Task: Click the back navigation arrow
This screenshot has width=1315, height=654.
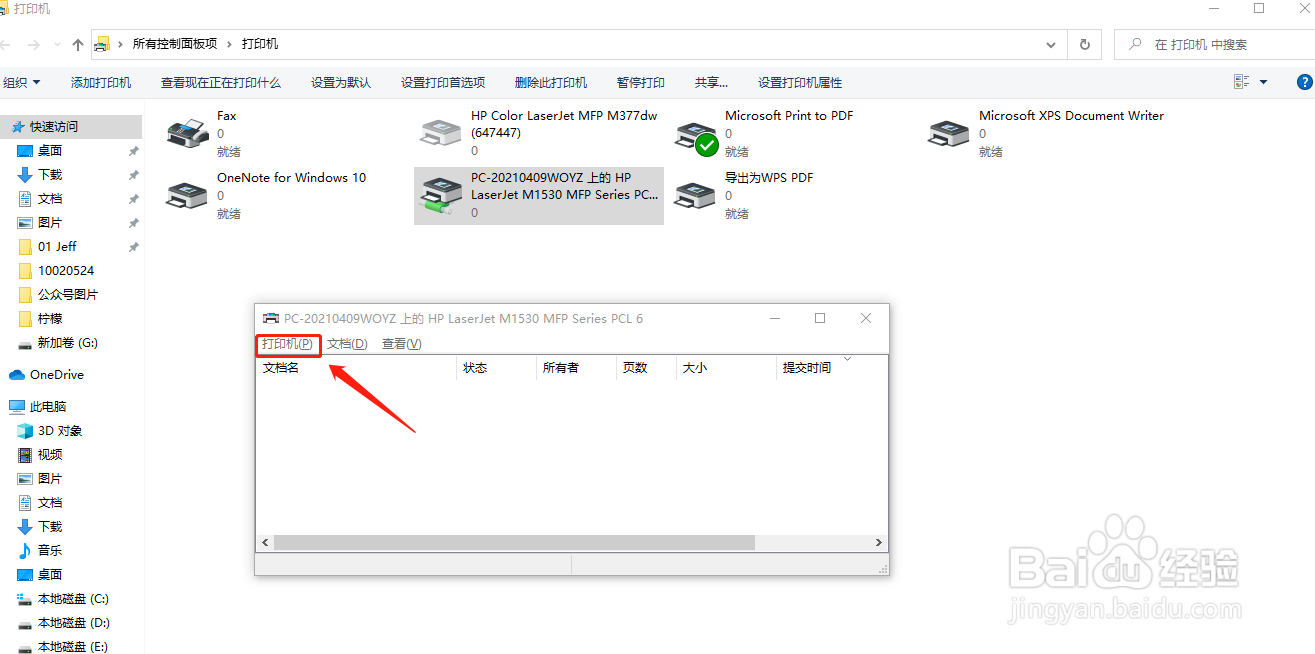Action: [x=5, y=44]
